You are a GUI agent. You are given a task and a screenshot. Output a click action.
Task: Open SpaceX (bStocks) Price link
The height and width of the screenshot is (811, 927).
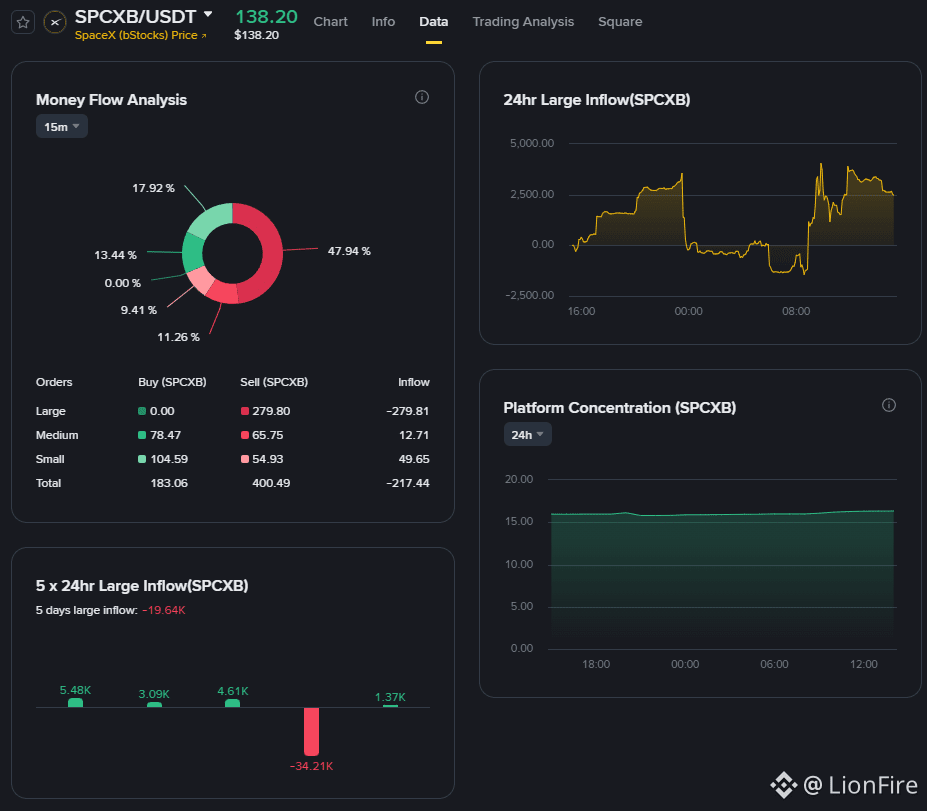136,35
